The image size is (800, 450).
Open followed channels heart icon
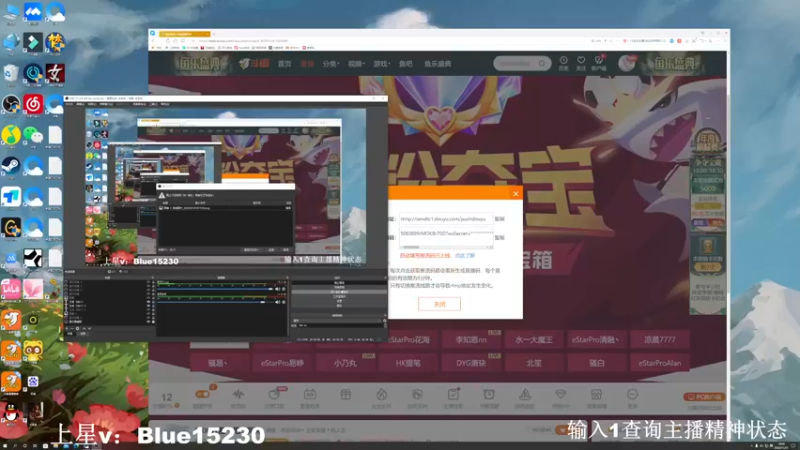[x=581, y=61]
